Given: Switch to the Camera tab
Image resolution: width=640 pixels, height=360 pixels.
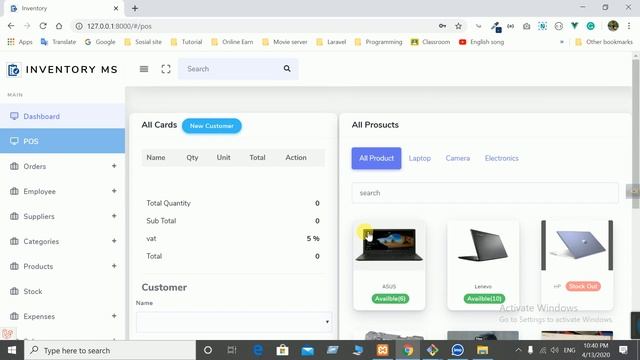Looking at the screenshot, I should (x=458, y=158).
